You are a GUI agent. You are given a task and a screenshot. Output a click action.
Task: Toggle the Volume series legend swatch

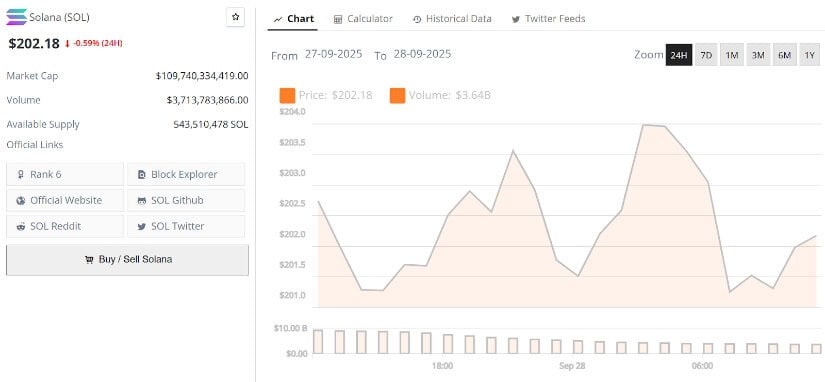[397, 95]
